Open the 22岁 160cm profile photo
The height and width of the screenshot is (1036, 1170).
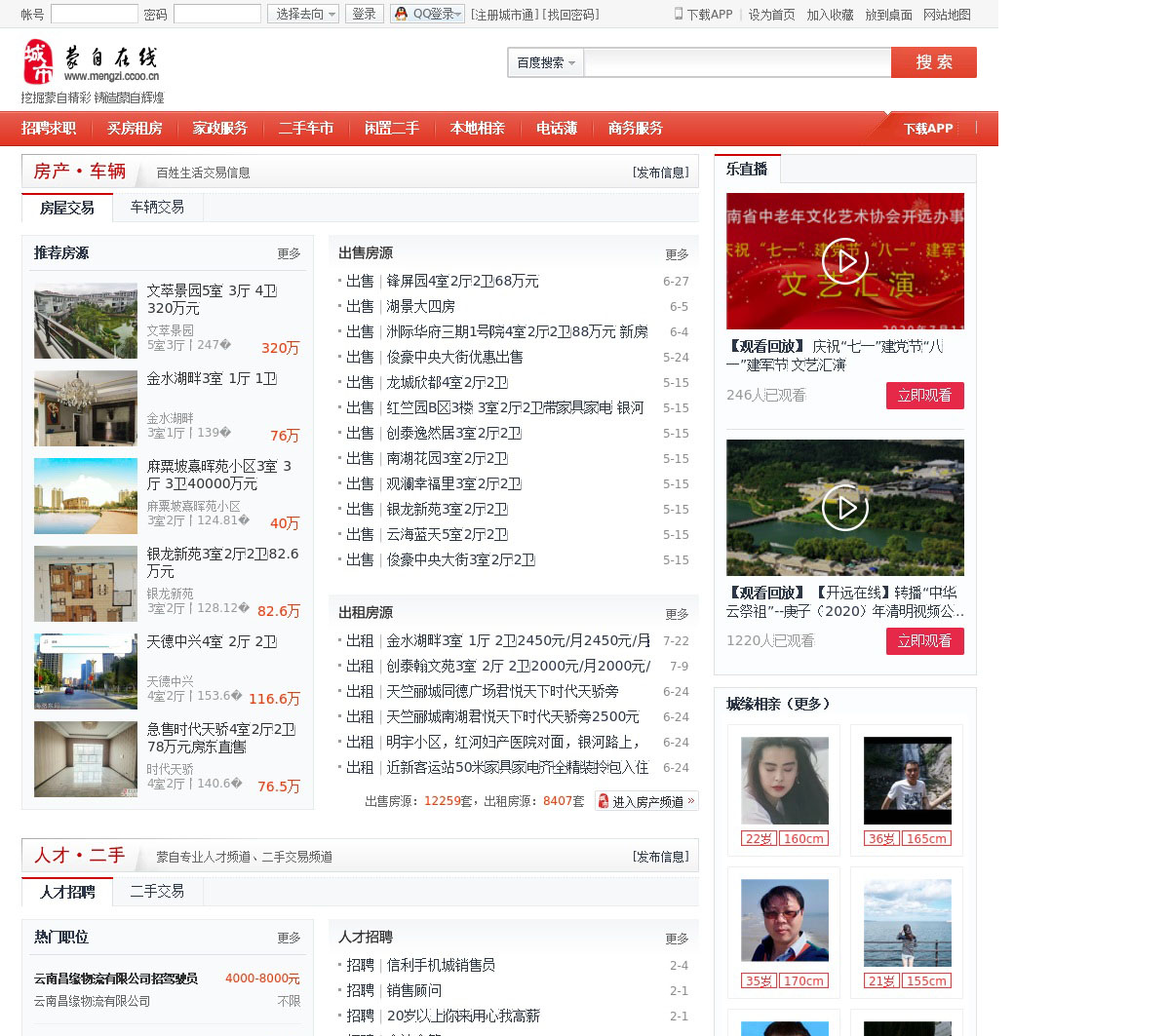coord(785,781)
